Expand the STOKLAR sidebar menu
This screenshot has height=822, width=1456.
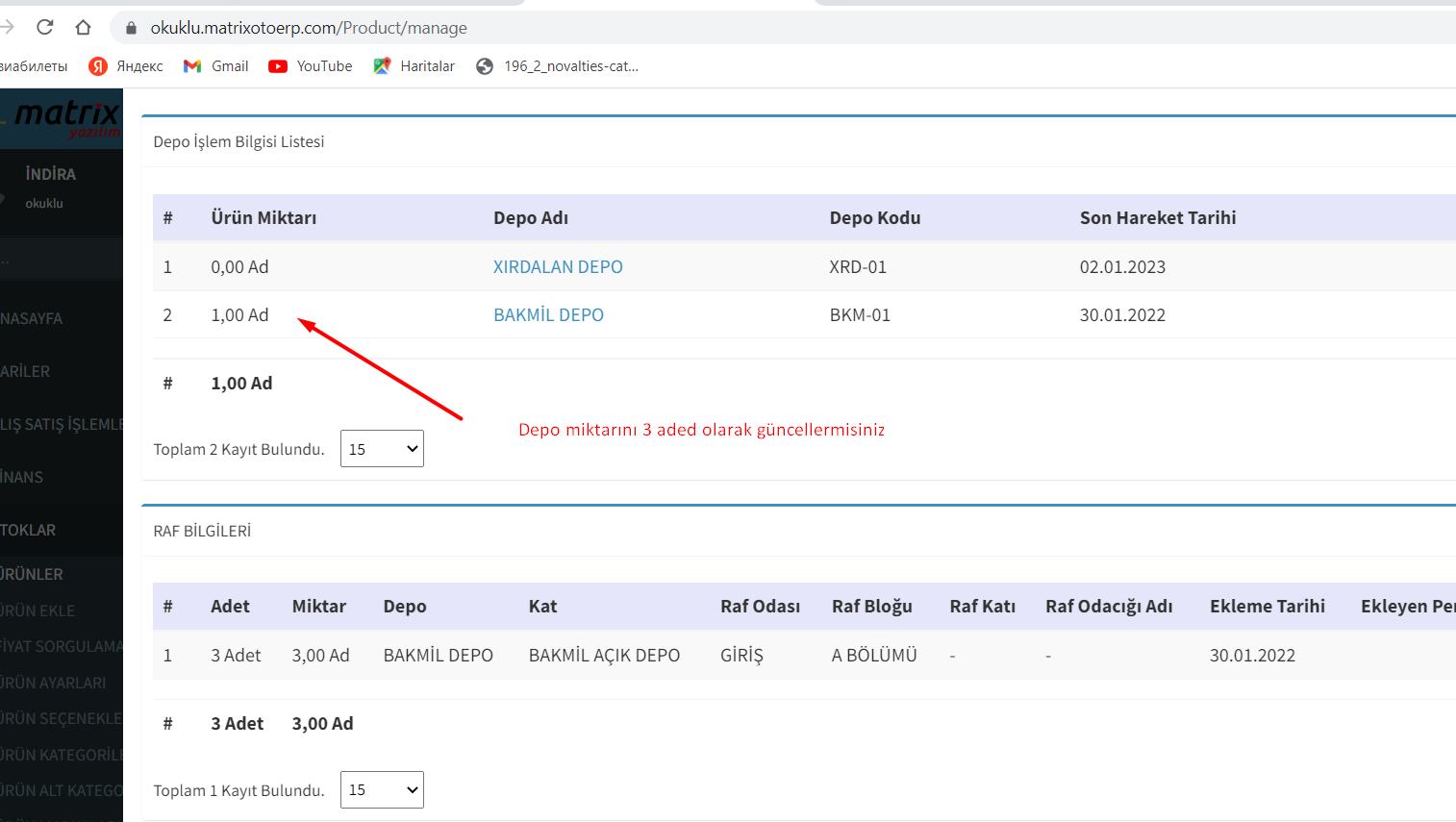tap(29, 530)
